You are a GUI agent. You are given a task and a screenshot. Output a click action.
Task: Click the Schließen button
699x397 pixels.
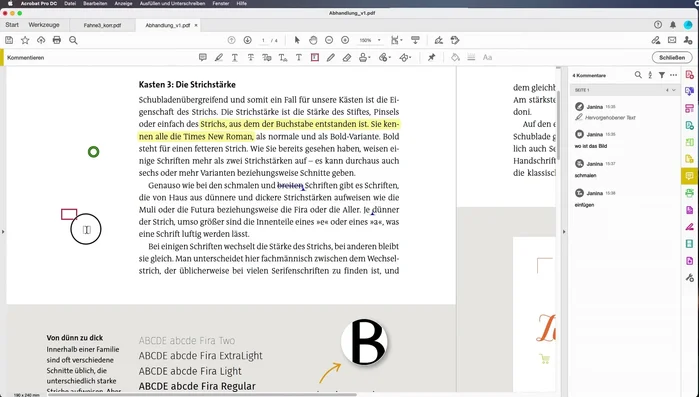click(672, 57)
